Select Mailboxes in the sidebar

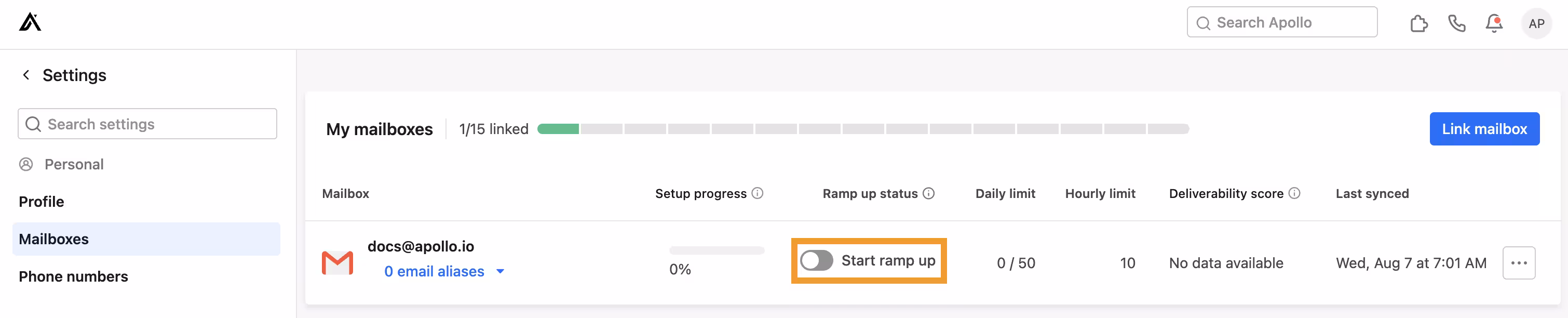click(x=53, y=239)
